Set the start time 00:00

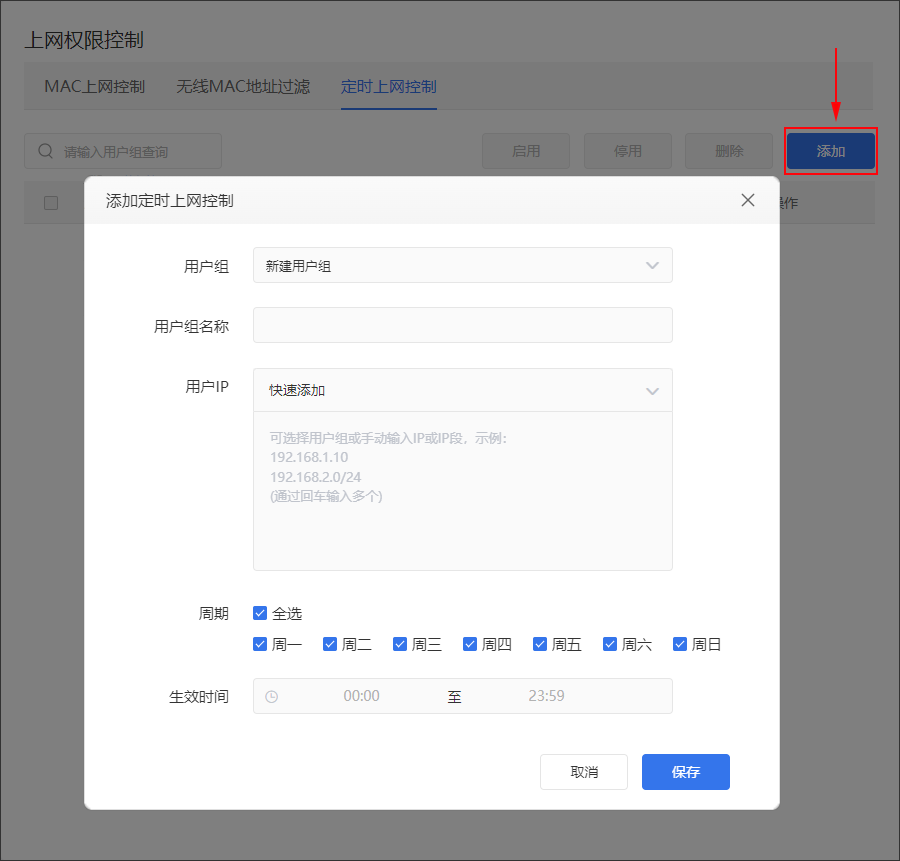(x=362, y=696)
